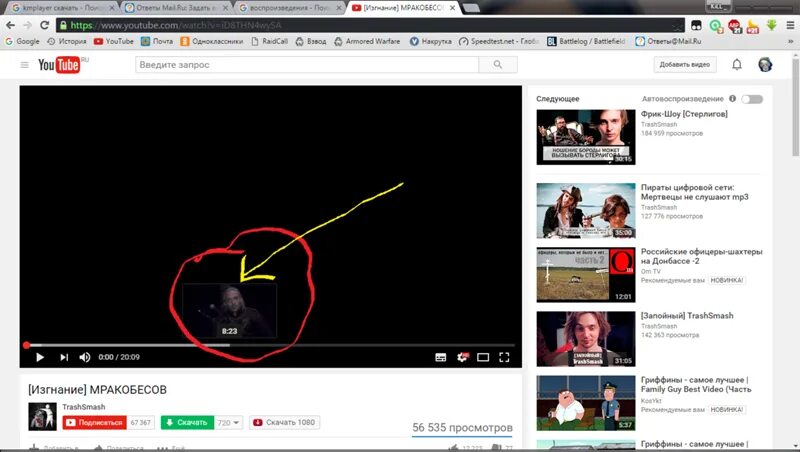This screenshot has width=800, height=452.
Task: Open the Family Guy Best Video 5:37 thumbnail
Action: pos(586,403)
